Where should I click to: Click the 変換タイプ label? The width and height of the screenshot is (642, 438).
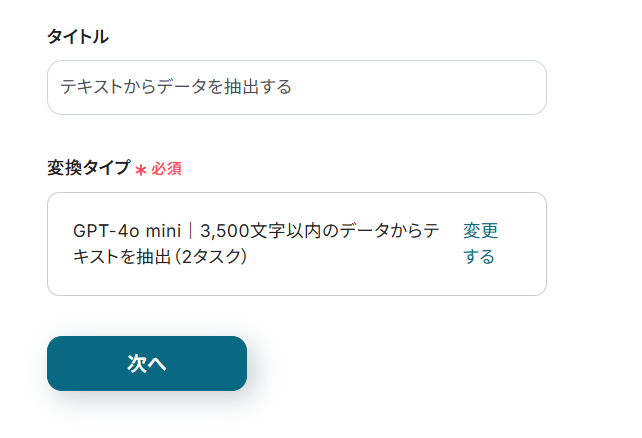tap(88, 168)
